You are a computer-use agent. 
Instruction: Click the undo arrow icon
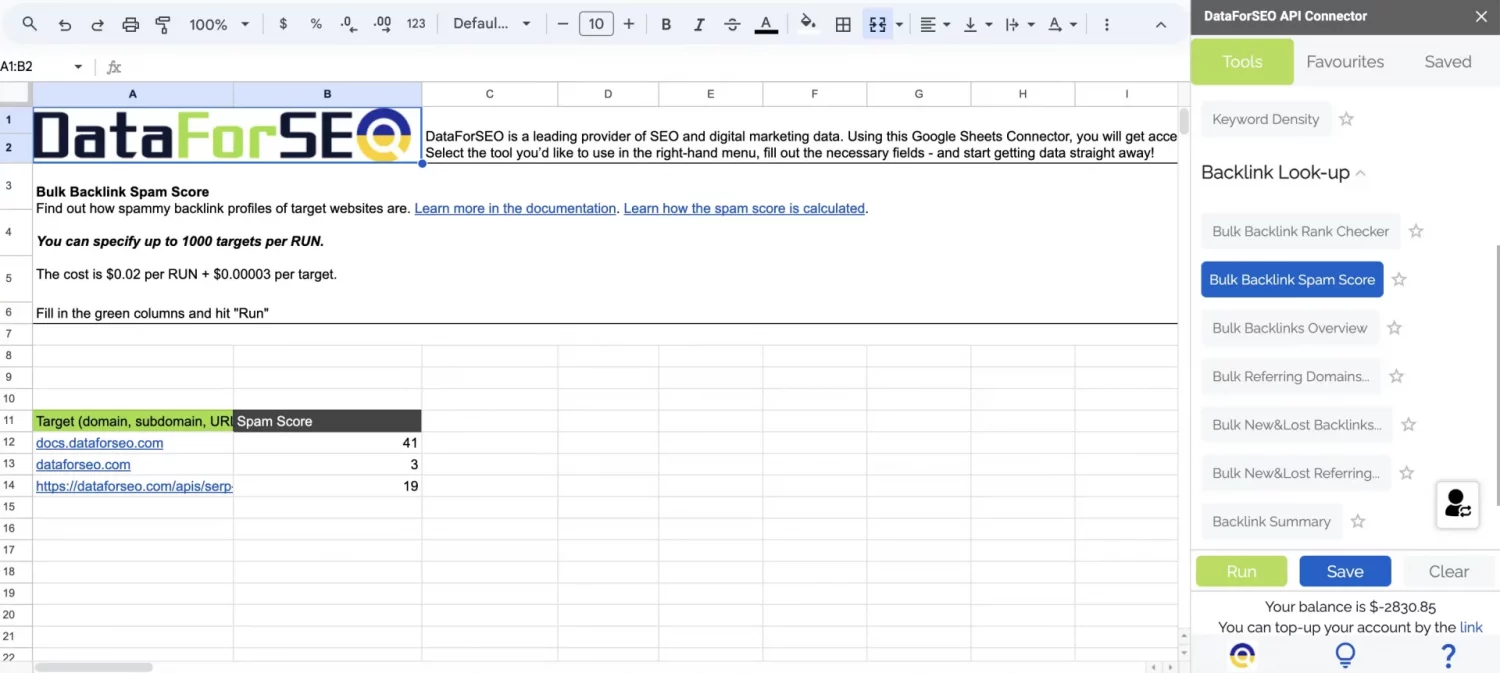point(65,24)
